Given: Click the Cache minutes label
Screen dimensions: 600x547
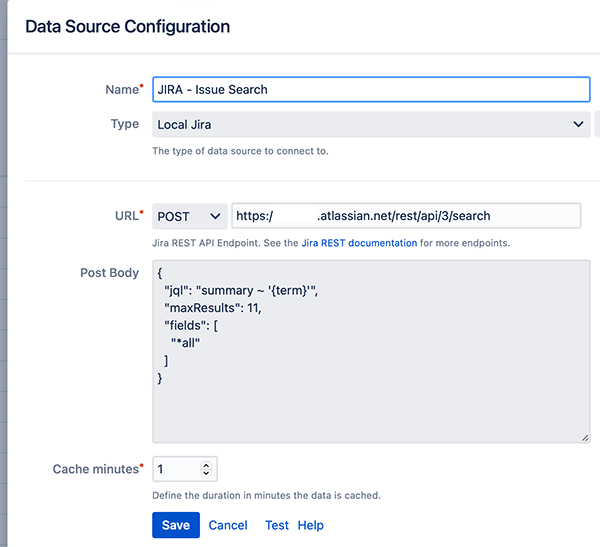Looking at the screenshot, I should 95,468.
